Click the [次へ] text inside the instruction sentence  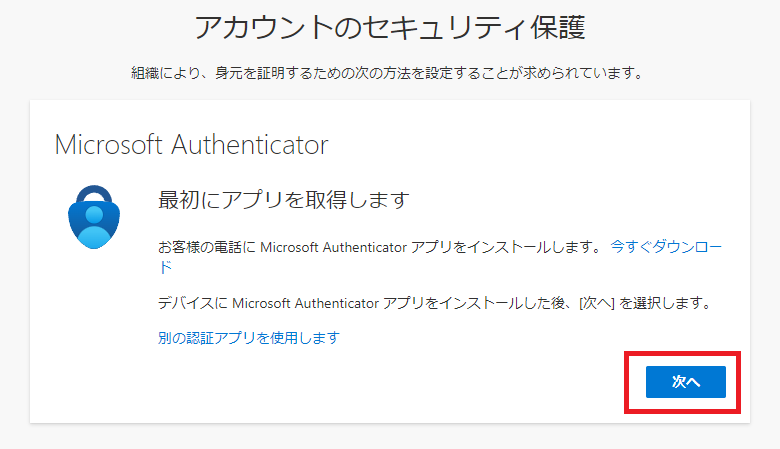[x=597, y=303]
